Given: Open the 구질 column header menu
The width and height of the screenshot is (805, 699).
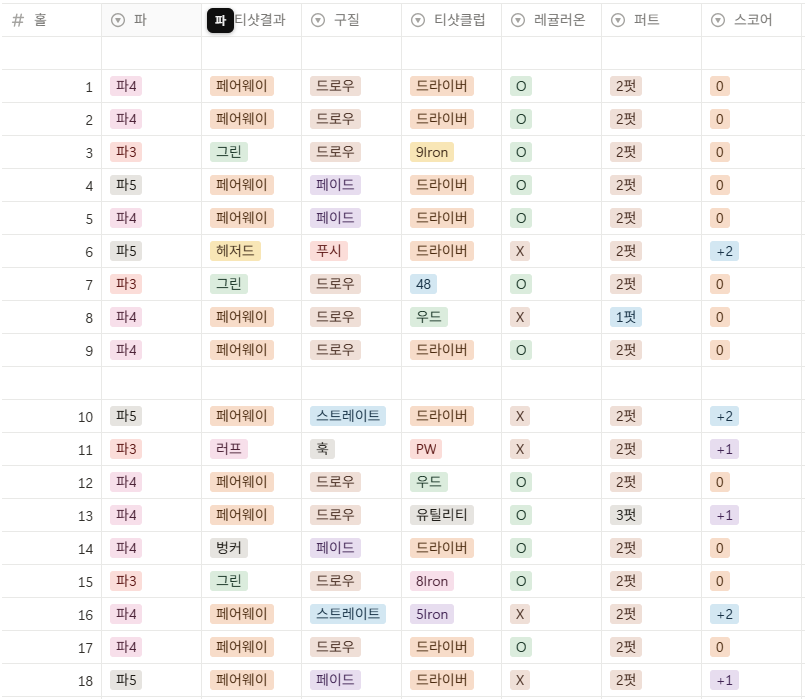Looking at the screenshot, I should 351,20.
